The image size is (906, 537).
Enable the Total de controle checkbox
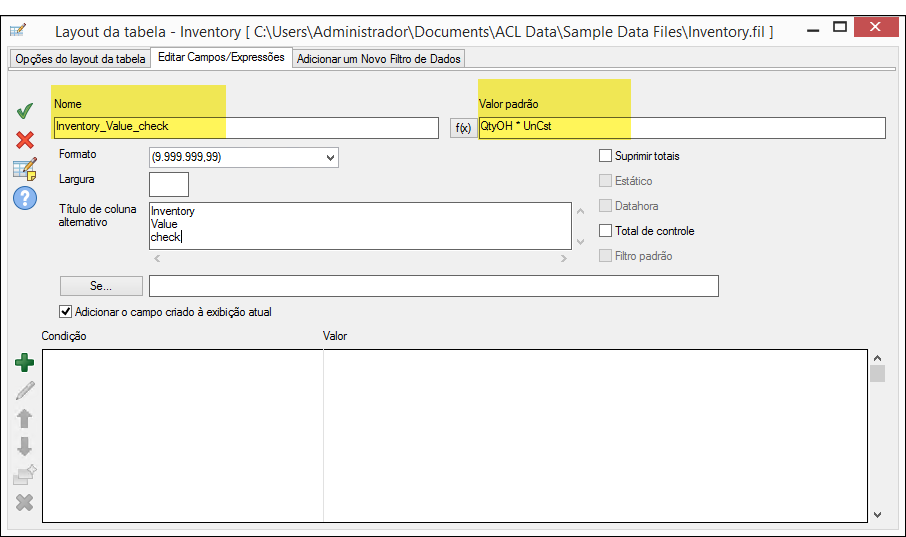(605, 231)
